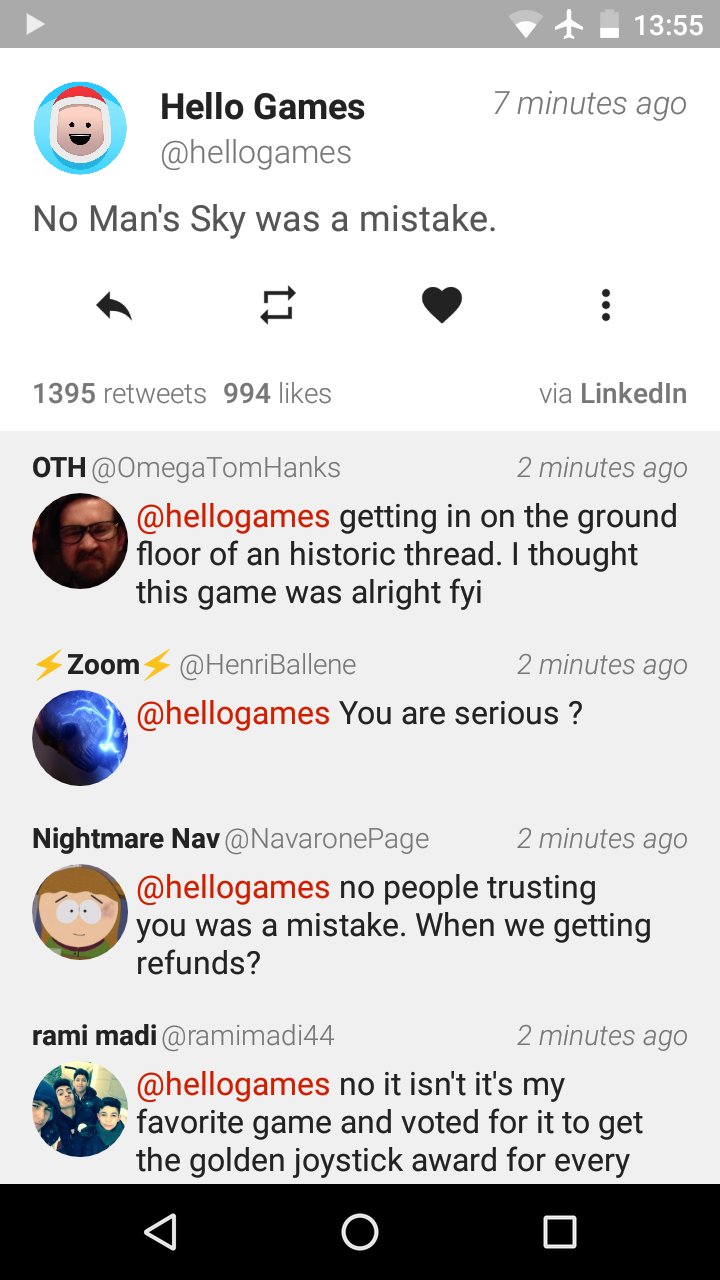
Task: Tap the airplane mode status icon
Action: [569, 25]
